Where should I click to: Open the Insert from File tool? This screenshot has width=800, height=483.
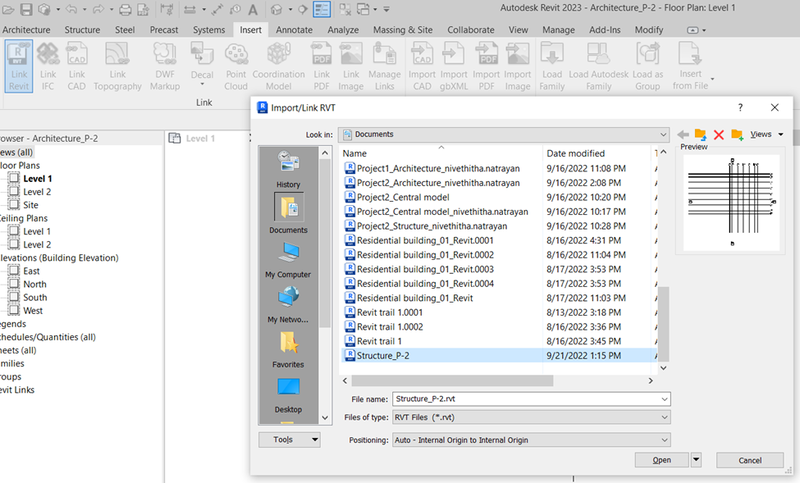pyautogui.click(x=690, y=66)
